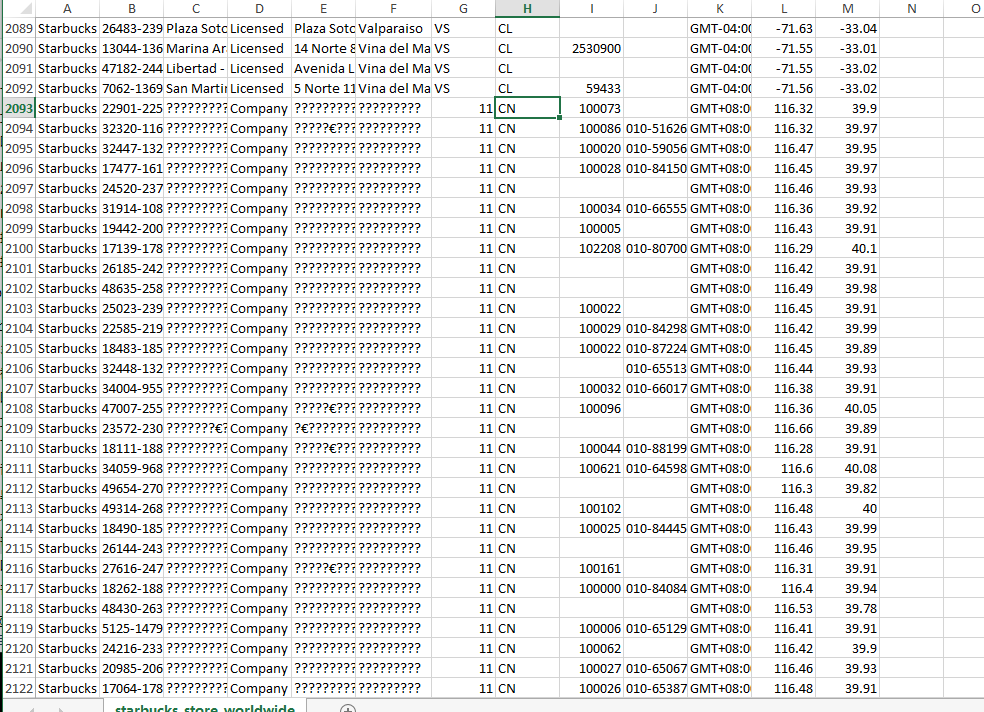Click cell '100020' in row 2095
Viewport: 984px width, 712px height.
point(591,148)
